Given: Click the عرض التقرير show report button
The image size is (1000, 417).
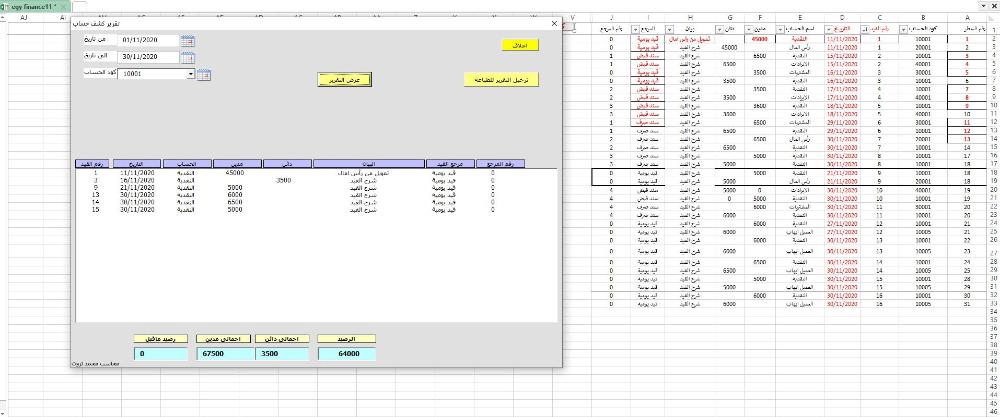Looking at the screenshot, I should coord(344,80).
